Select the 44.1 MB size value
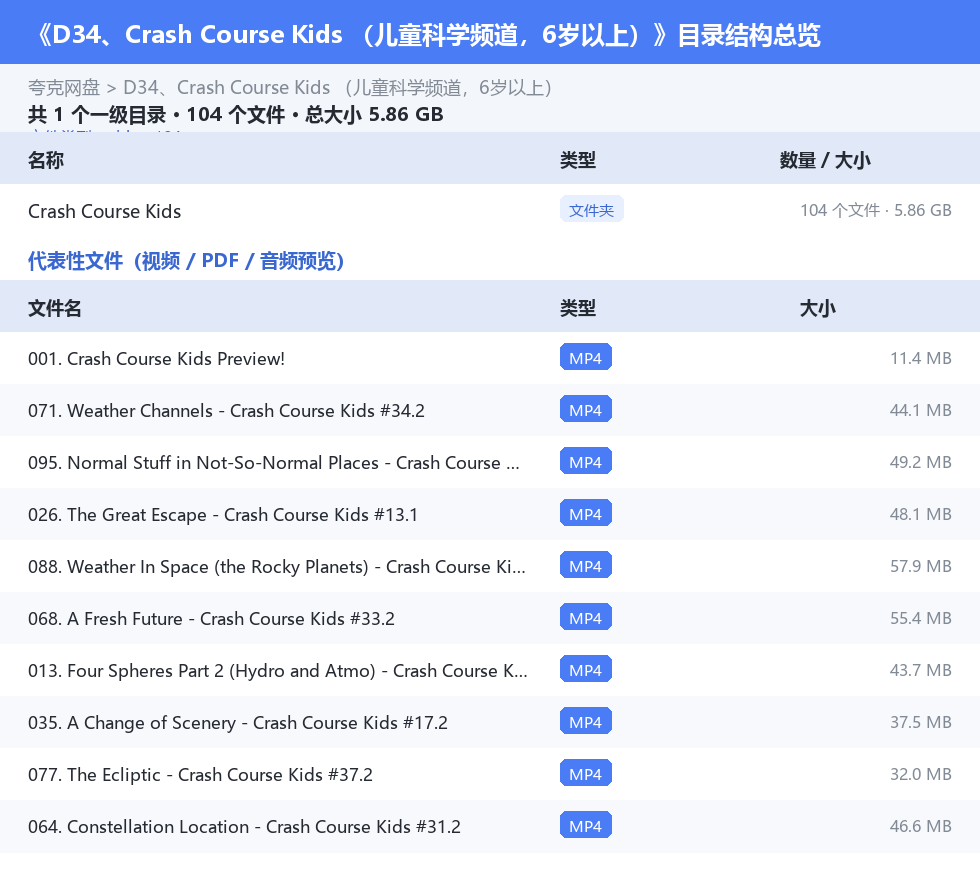The height and width of the screenshot is (884, 980). pos(921,410)
